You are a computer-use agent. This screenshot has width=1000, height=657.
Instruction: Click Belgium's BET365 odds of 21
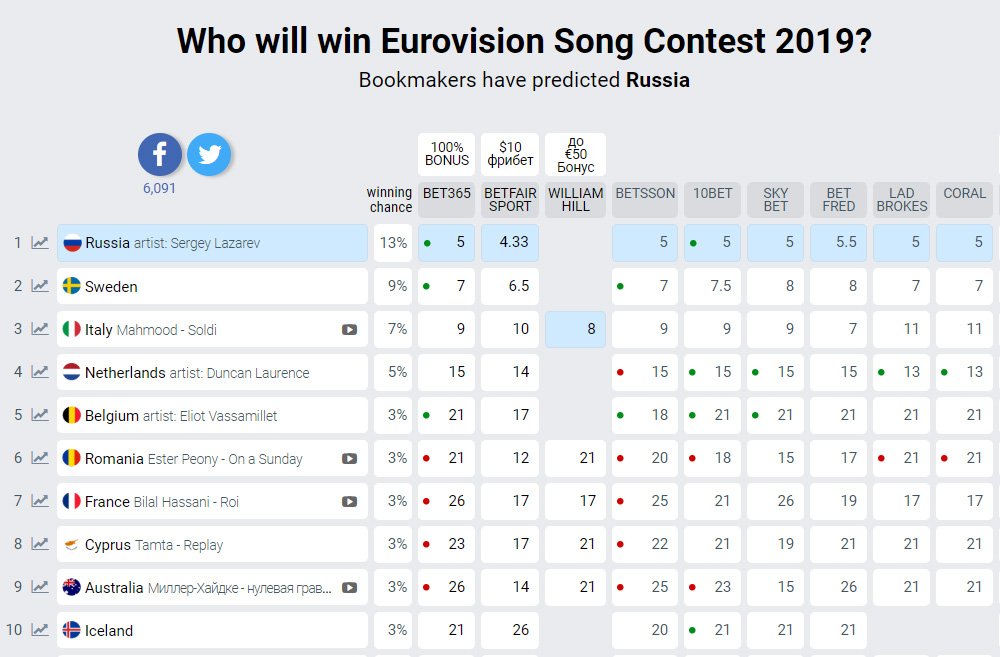pos(446,415)
